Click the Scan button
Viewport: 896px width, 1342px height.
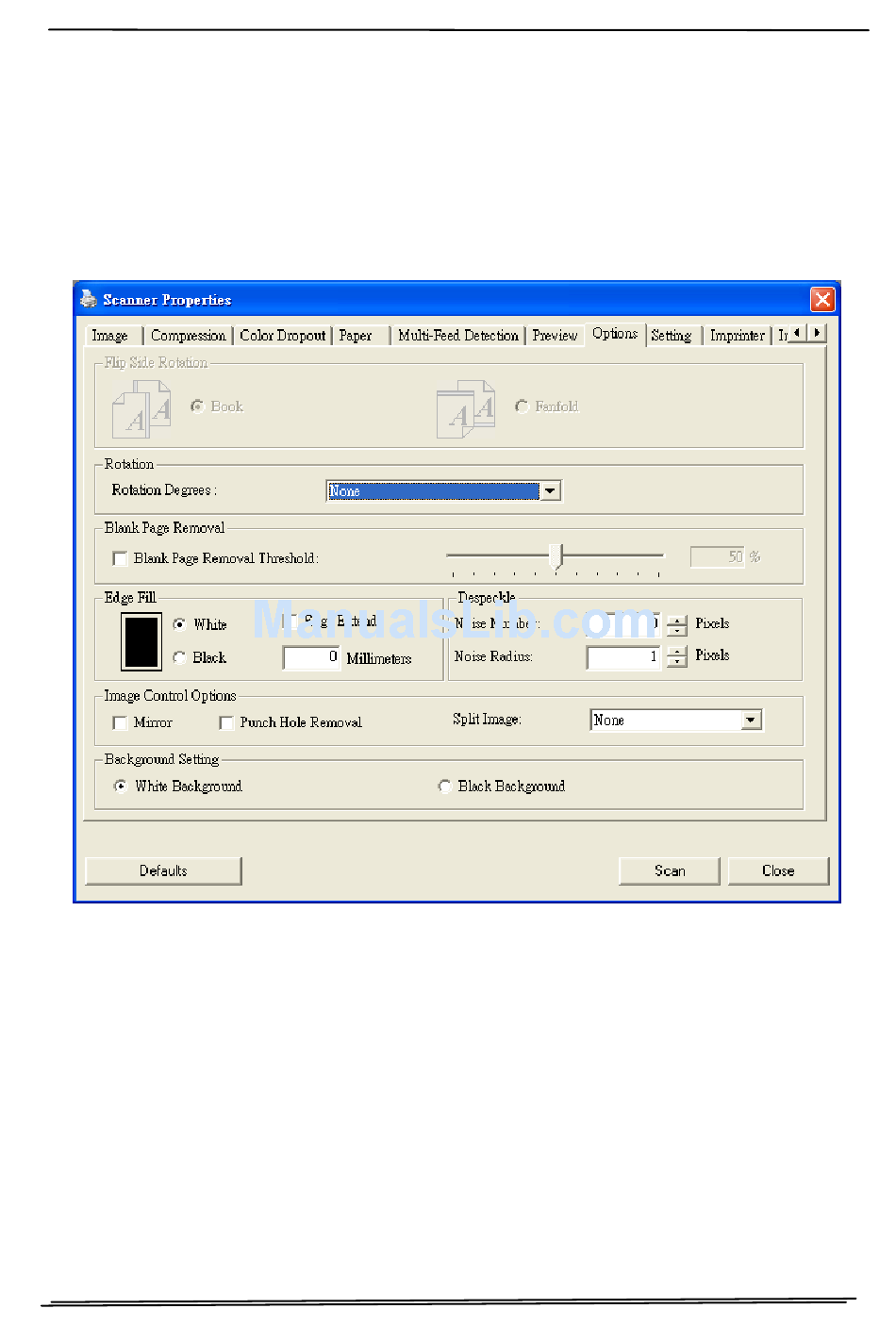(669, 870)
